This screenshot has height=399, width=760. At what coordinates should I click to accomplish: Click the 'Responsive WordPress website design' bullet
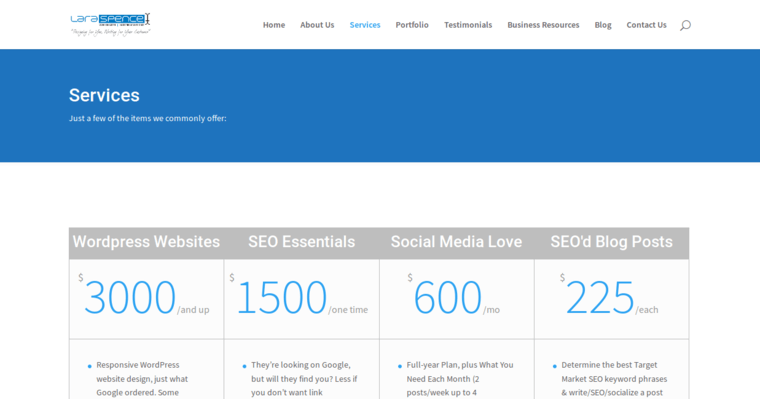tap(142, 379)
